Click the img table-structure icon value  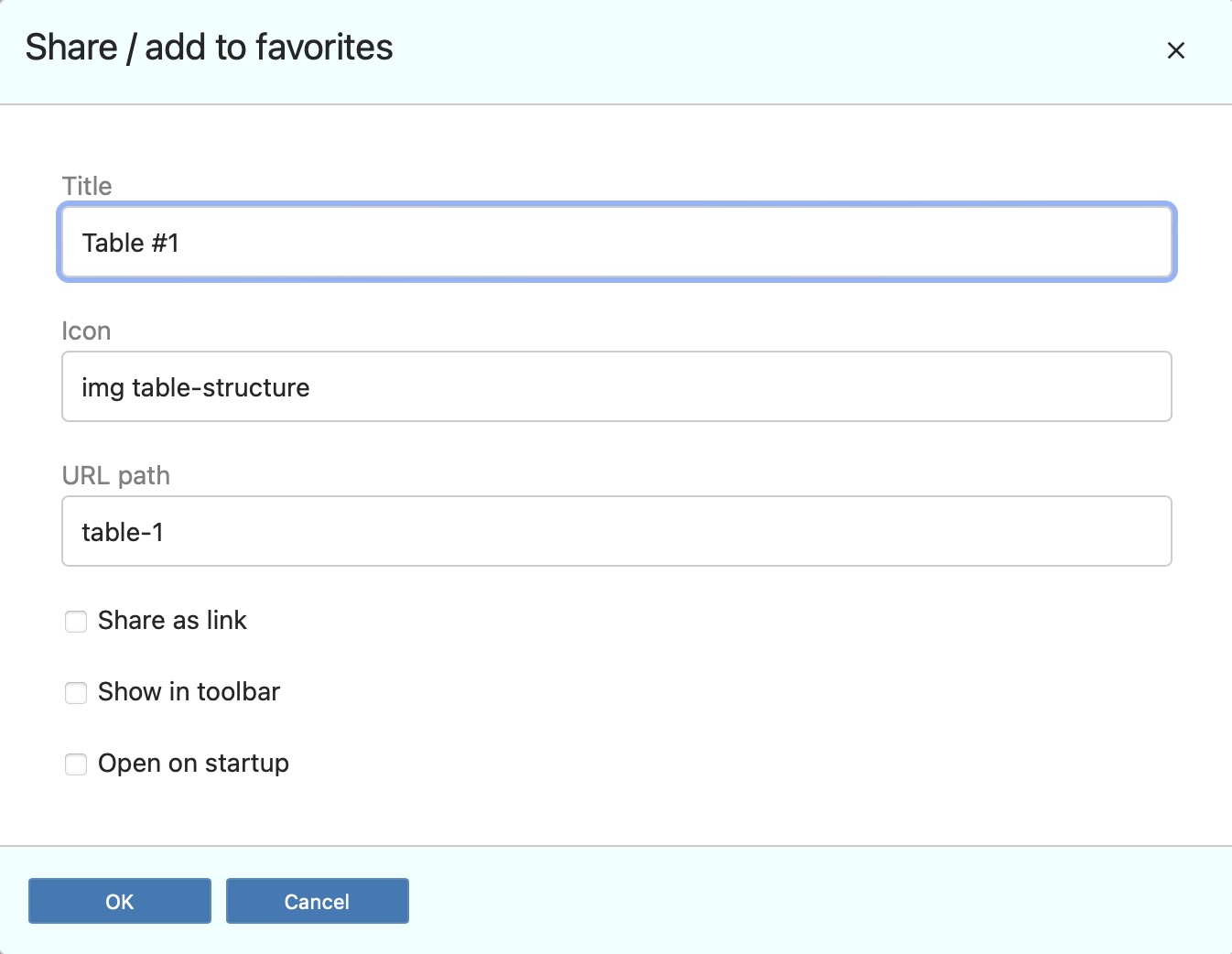[195, 387]
